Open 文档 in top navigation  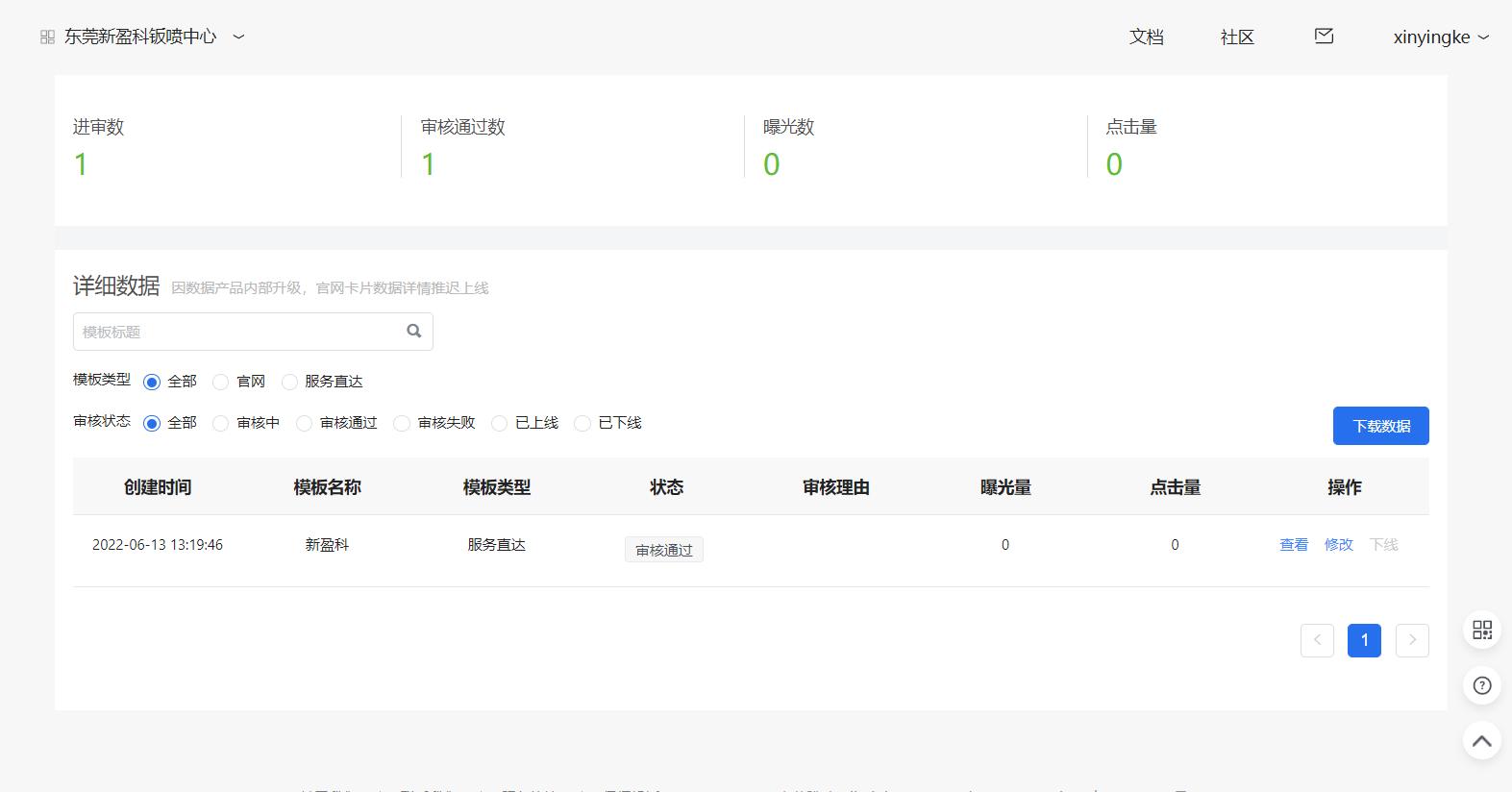pos(1146,37)
